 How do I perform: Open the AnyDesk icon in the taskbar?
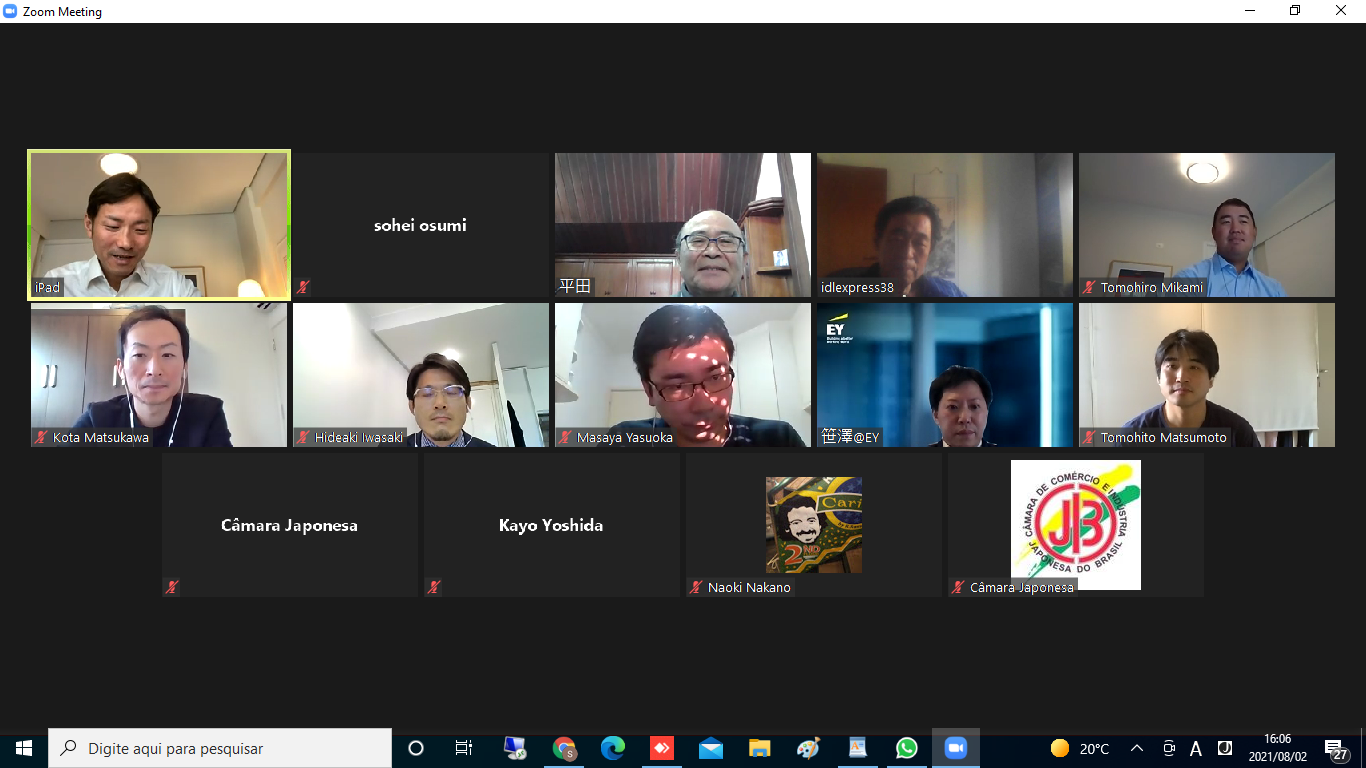click(662, 748)
